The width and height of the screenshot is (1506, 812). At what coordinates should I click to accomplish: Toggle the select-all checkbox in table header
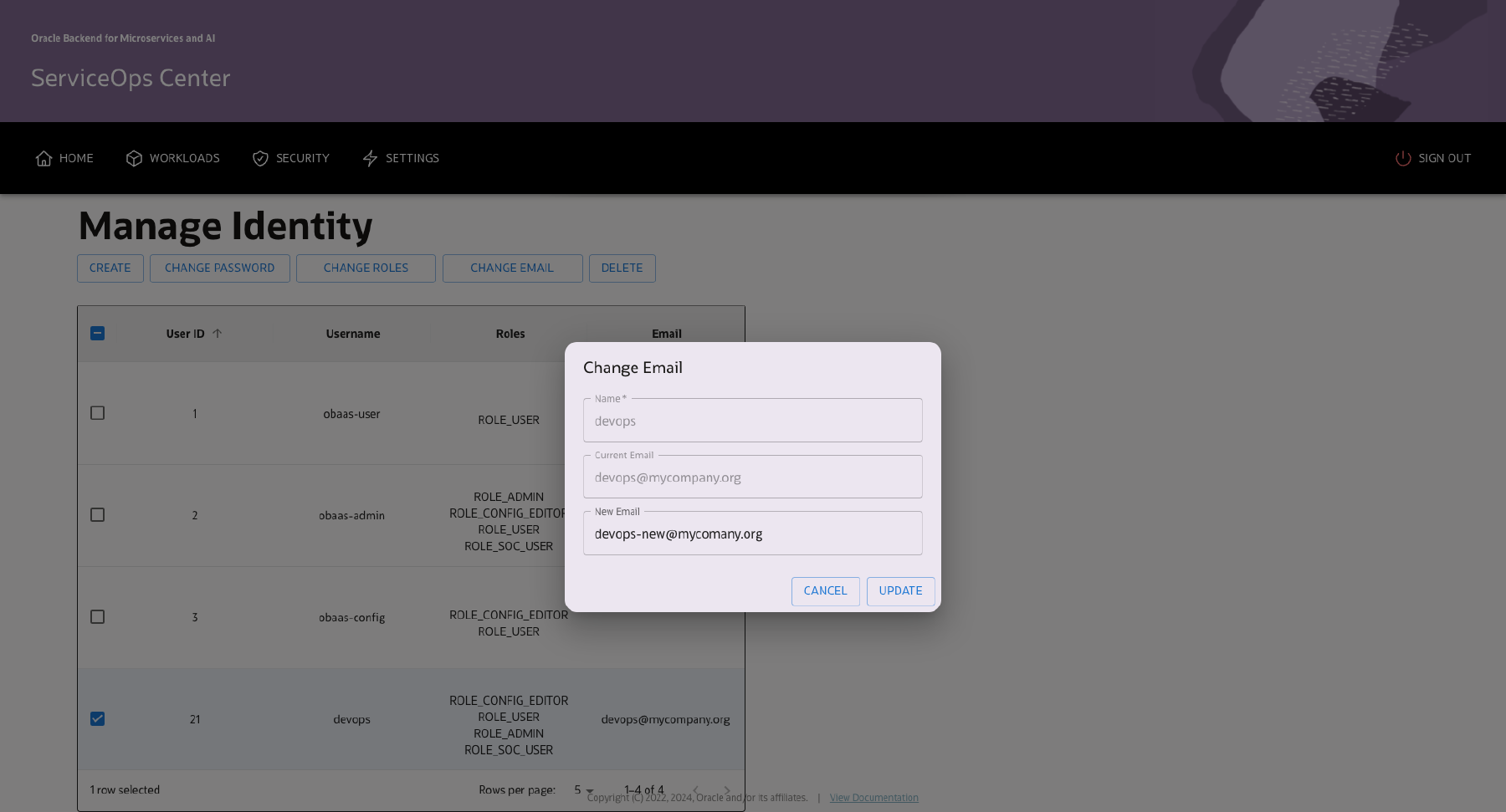pos(97,333)
